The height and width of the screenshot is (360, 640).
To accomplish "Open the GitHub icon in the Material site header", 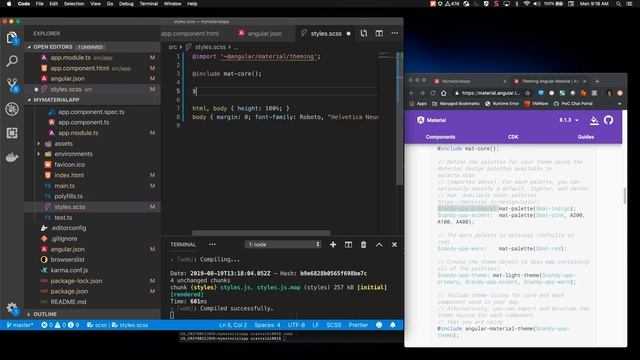I will [609, 120].
